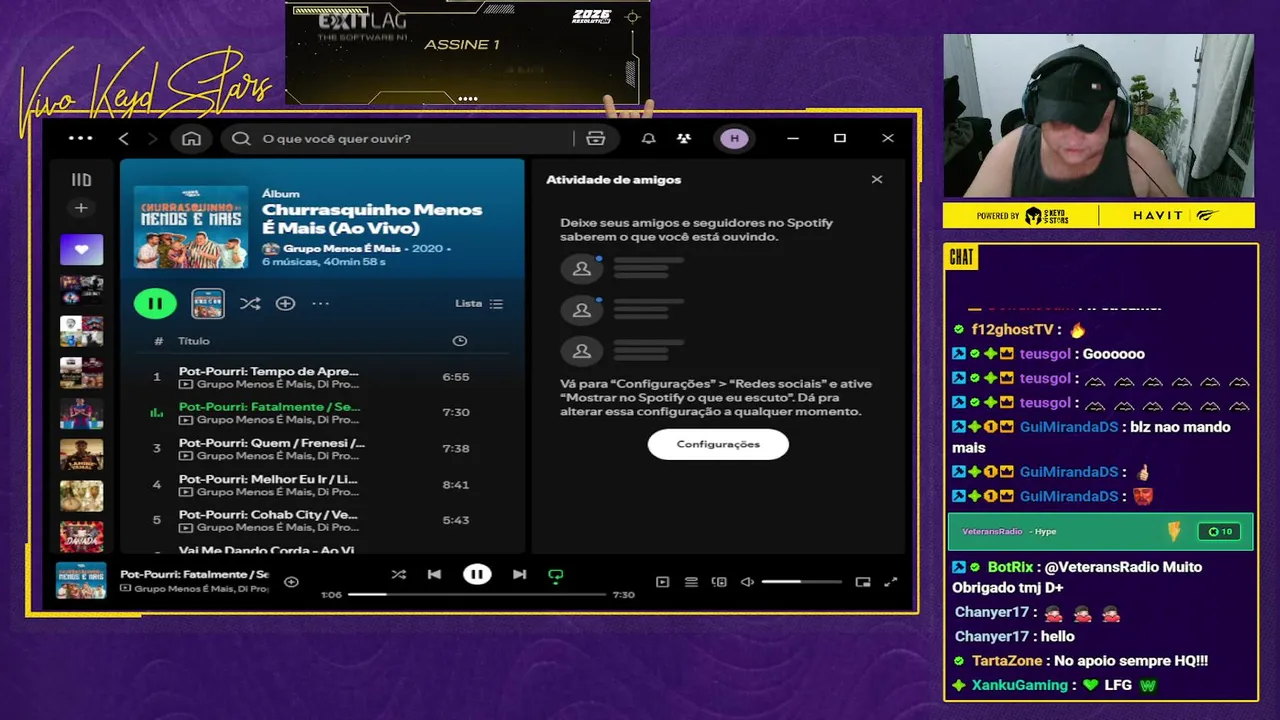Skip to next track

tap(519, 574)
